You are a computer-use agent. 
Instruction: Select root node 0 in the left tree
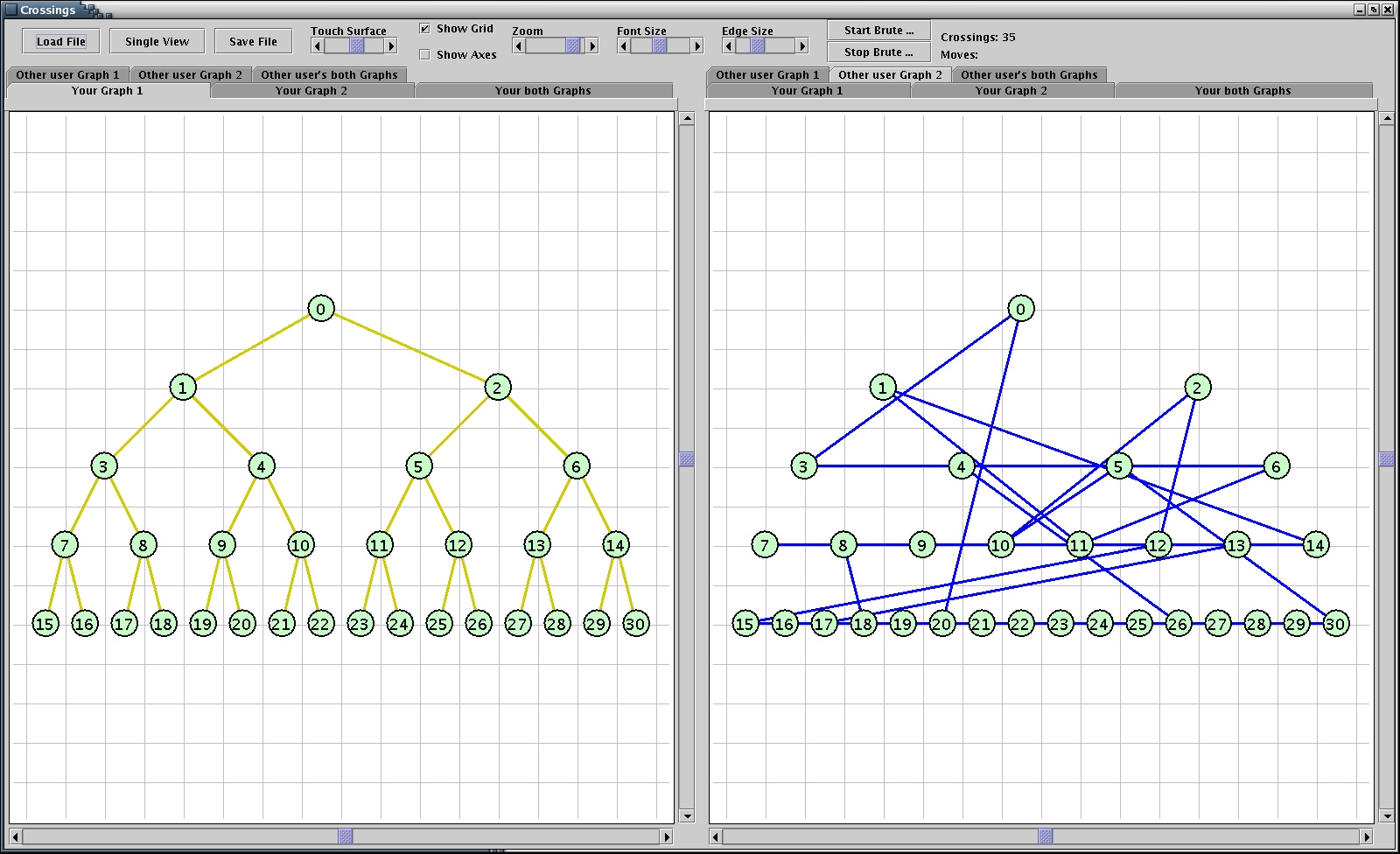320,308
